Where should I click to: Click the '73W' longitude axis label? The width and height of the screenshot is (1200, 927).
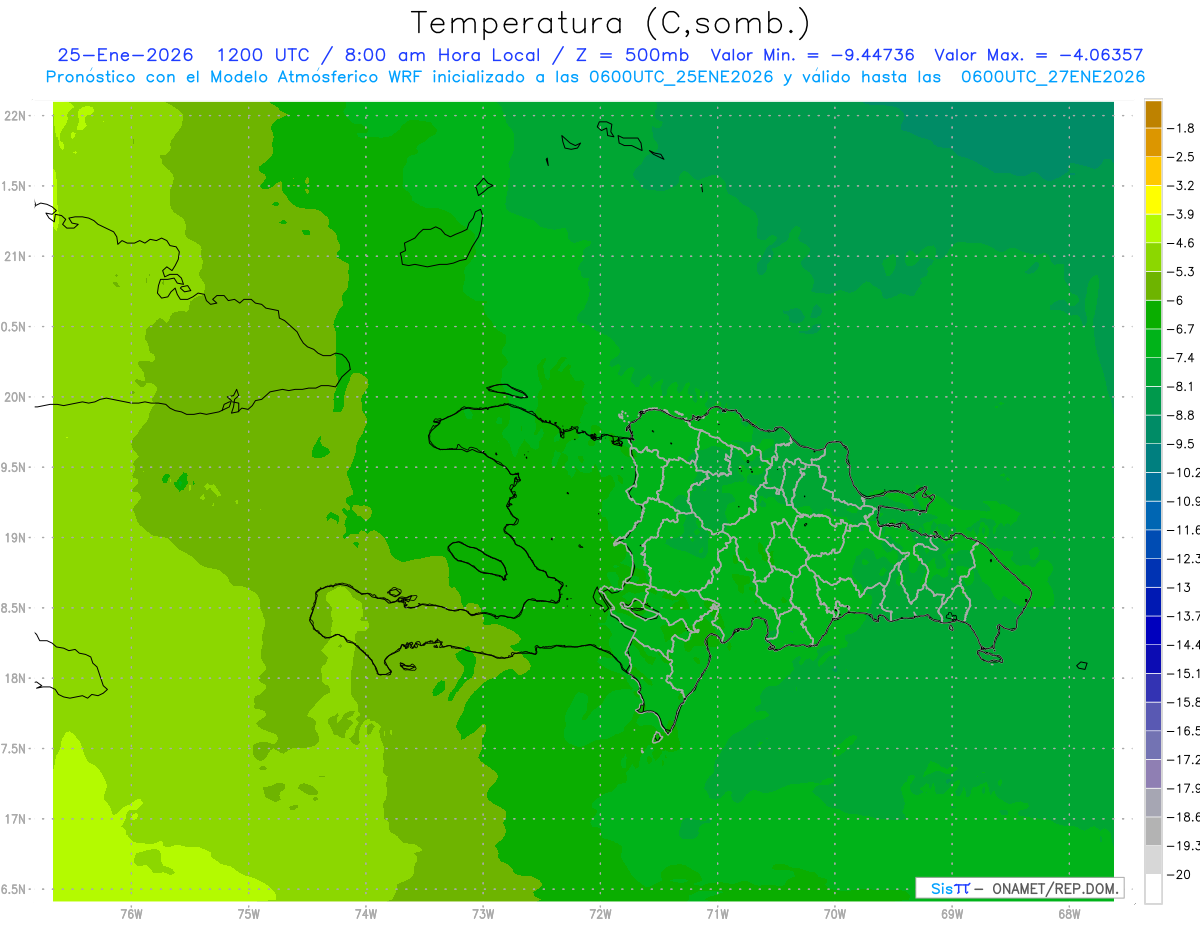pyautogui.click(x=483, y=914)
